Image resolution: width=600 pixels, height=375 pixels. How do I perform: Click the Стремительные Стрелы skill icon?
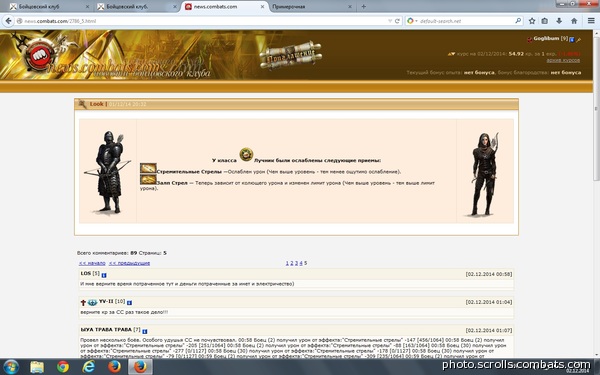pyautogui.click(x=148, y=168)
